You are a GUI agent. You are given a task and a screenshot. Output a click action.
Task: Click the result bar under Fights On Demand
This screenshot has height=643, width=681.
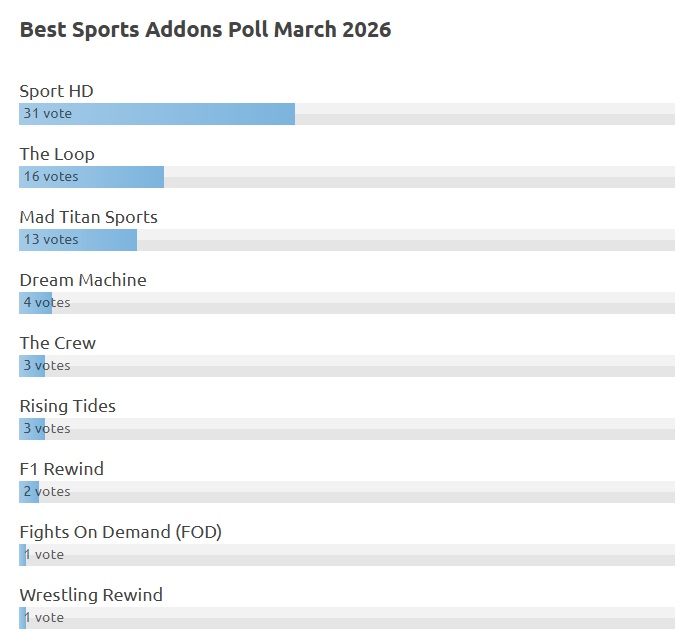[23, 555]
